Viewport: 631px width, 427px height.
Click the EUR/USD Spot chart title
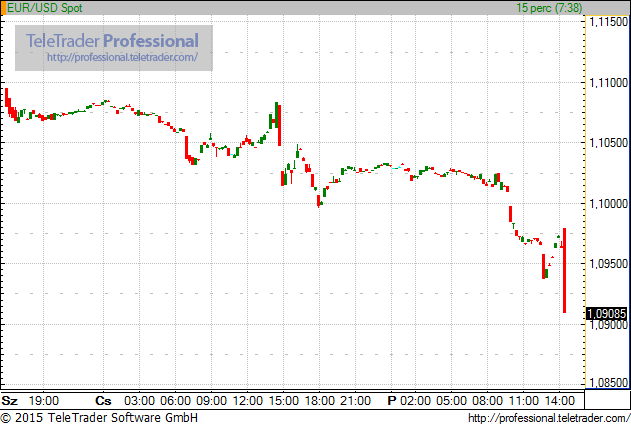pos(45,8)
